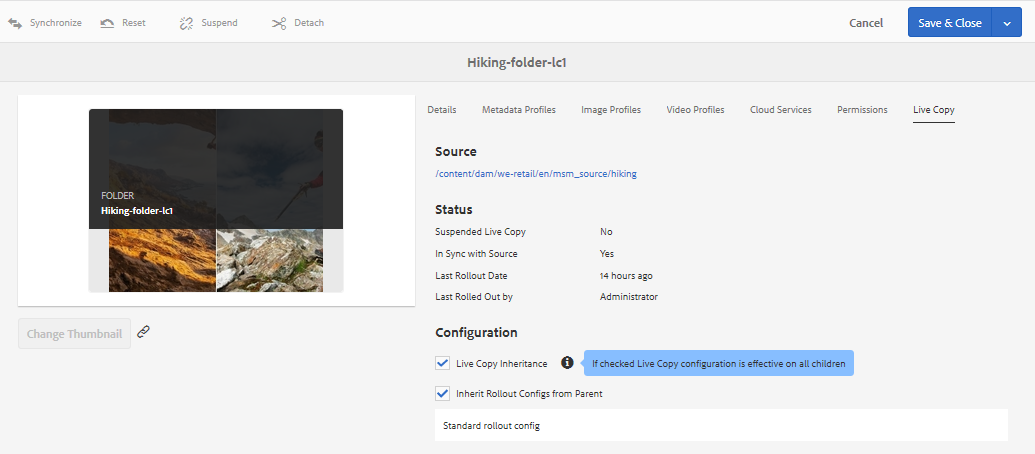Toggle the Live Copy Inheritance checkbox
This screenshot has width=1035, height=454.
tap(443, 363)
